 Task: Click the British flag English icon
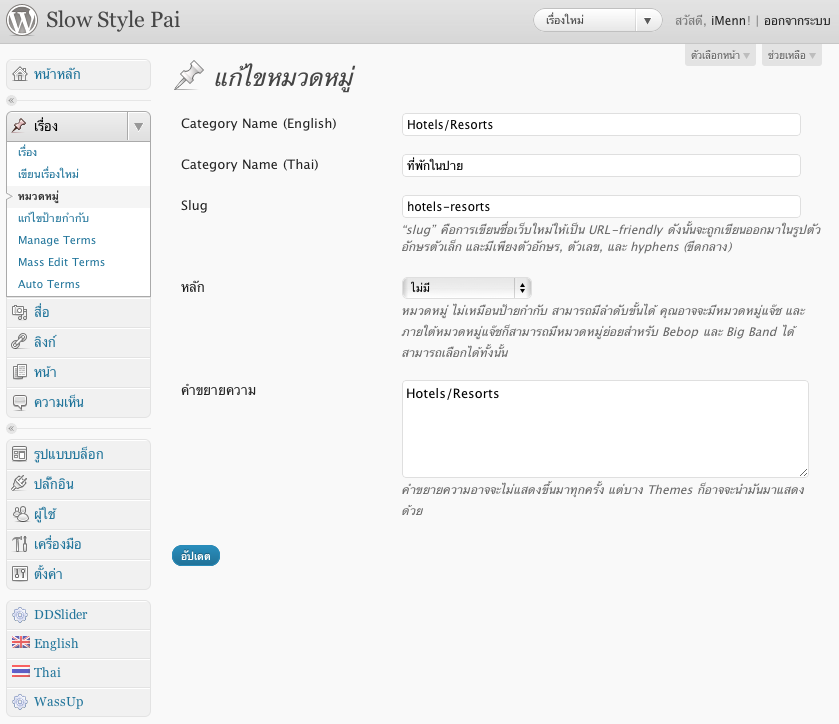(20, 643)
